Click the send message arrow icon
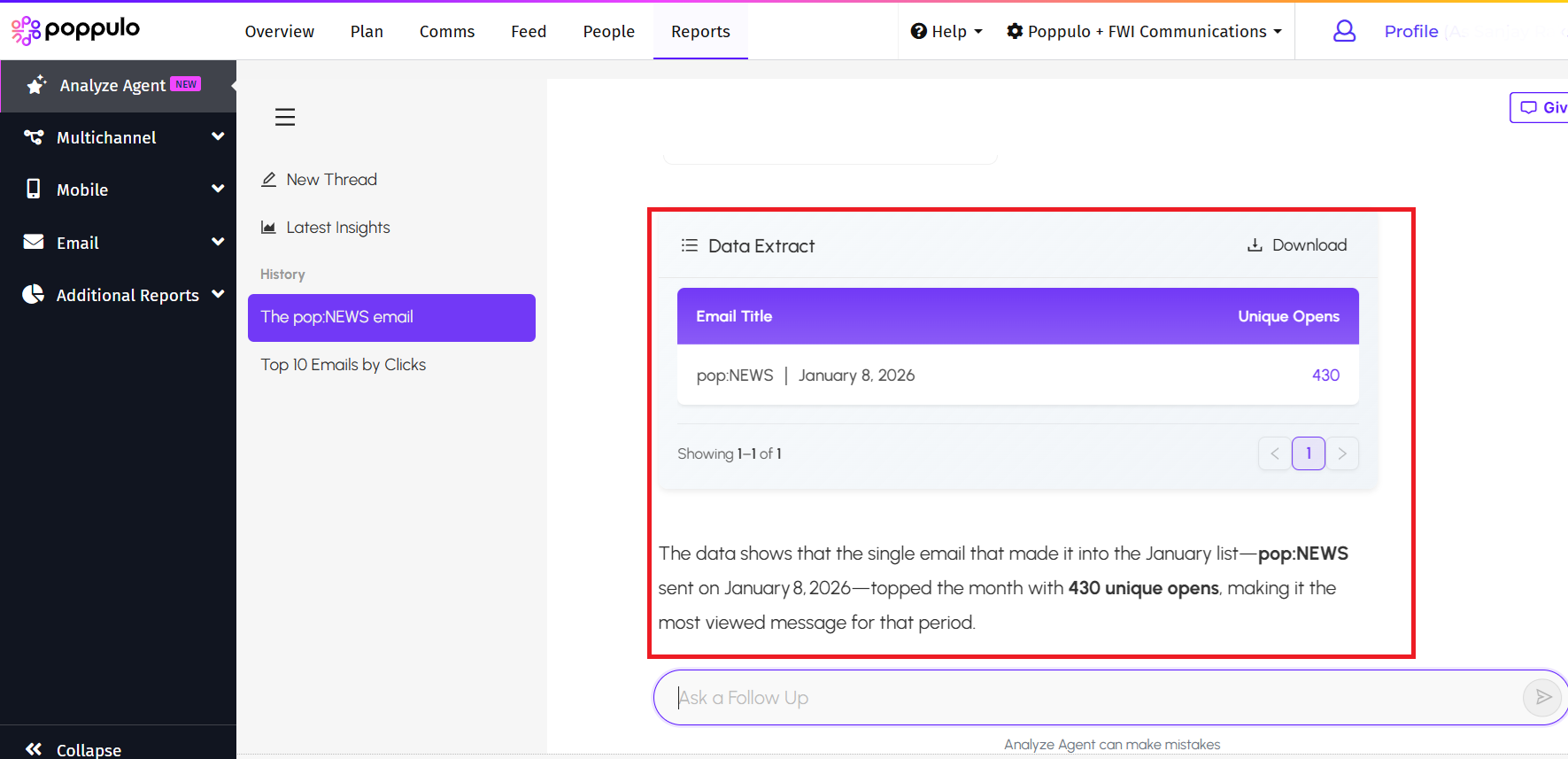Image resolution: width=1568 pixels, height=759 pixels. [1542, 697]
